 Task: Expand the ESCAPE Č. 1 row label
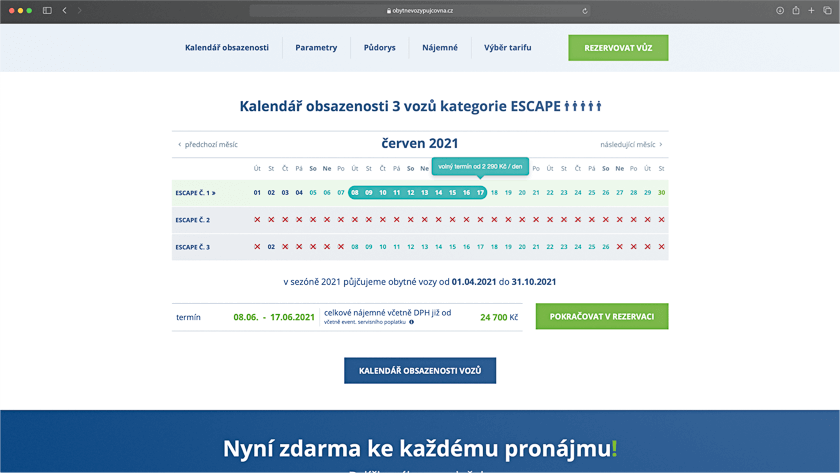click(196, 192)
